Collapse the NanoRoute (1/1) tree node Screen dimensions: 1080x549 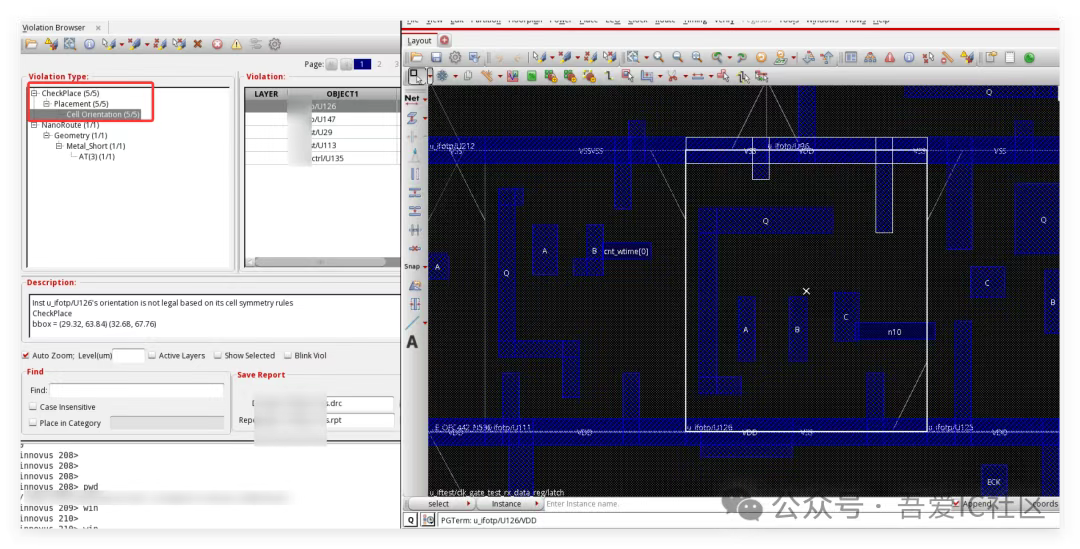34,125
